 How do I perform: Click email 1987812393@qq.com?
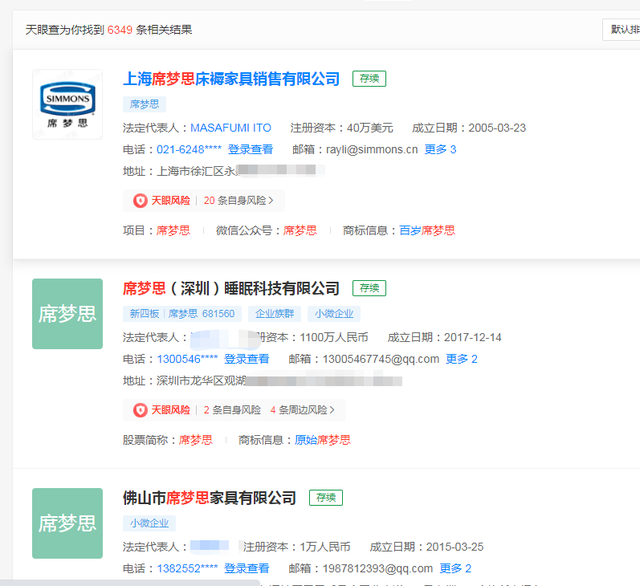pyautogui.click(x=378, y=568)
